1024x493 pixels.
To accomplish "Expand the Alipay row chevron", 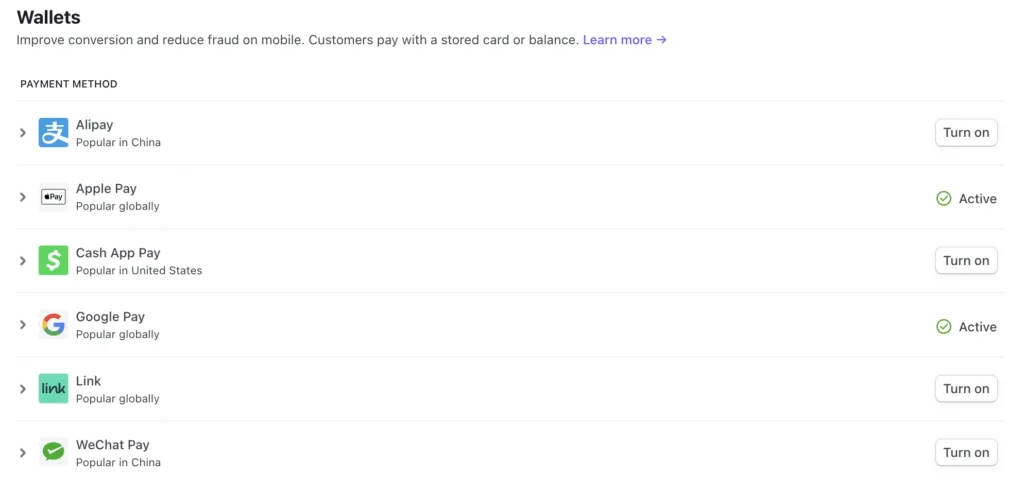I will tap(23, 133).
